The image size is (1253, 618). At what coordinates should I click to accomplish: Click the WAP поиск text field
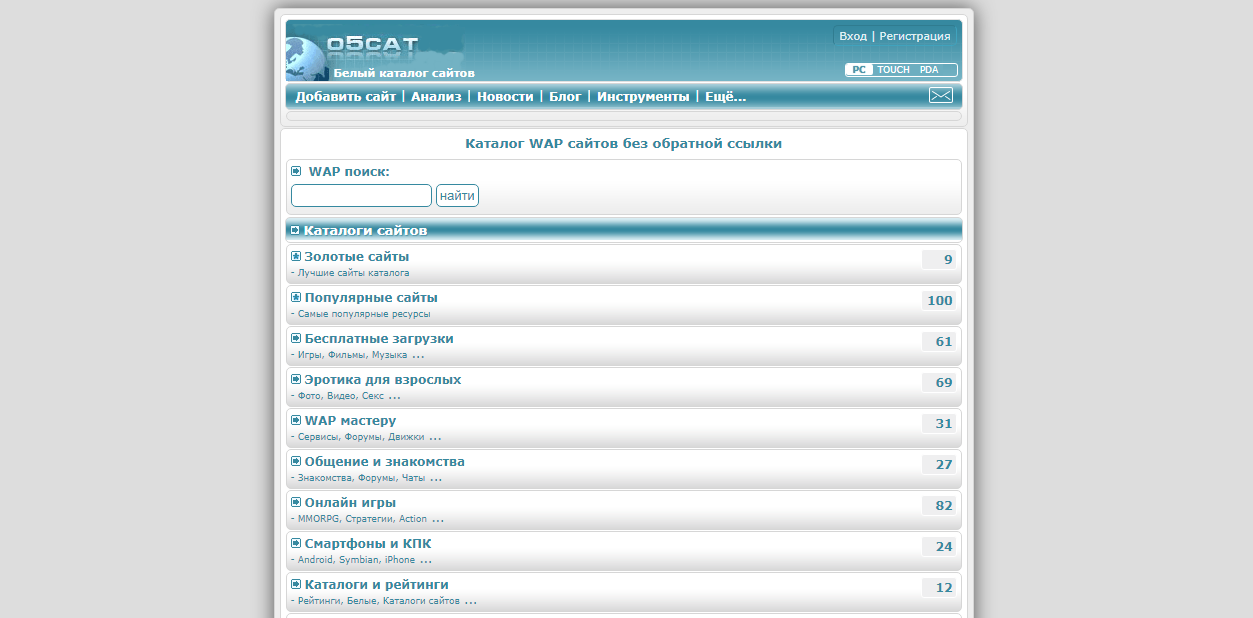click(x=361, y=196)
